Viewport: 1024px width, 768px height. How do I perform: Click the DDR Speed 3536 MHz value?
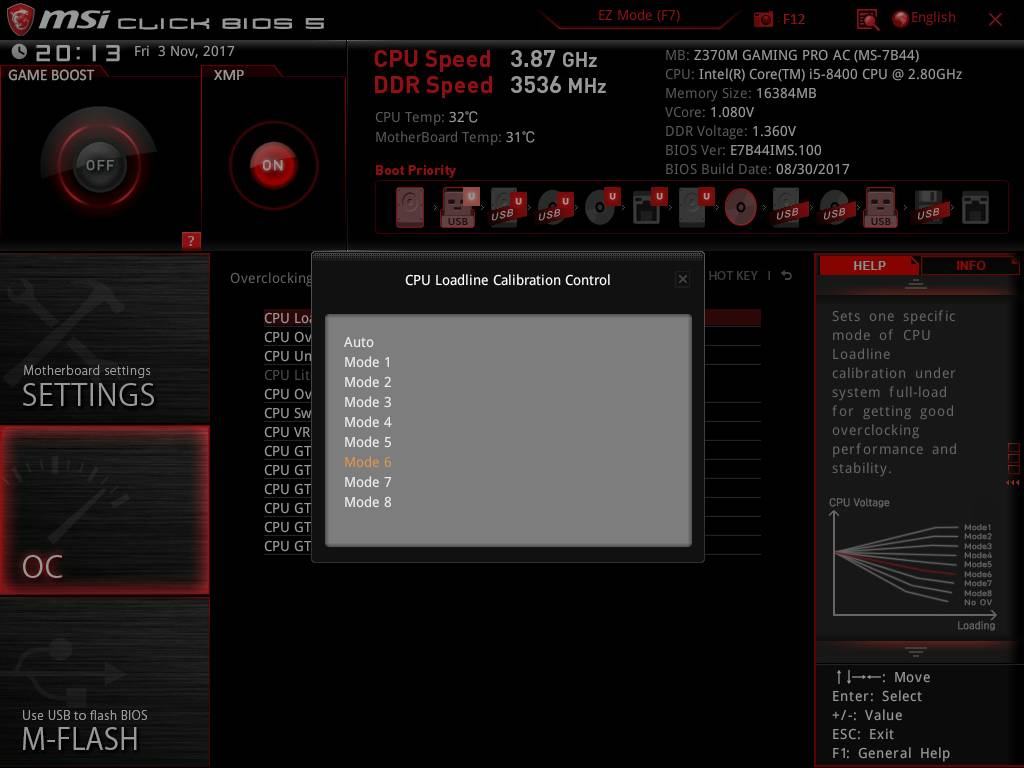(x=558, y=85)
